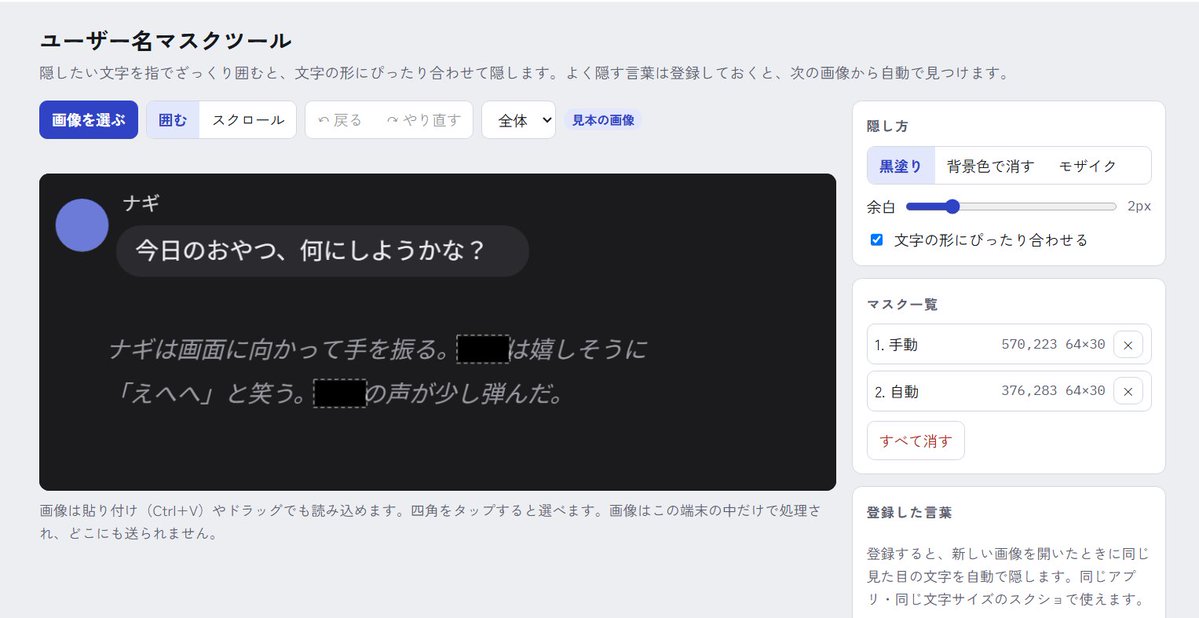Click the 見本の画像 badge
The height and width of the screenshot is (618, 1199).
[x=603, y=120]
